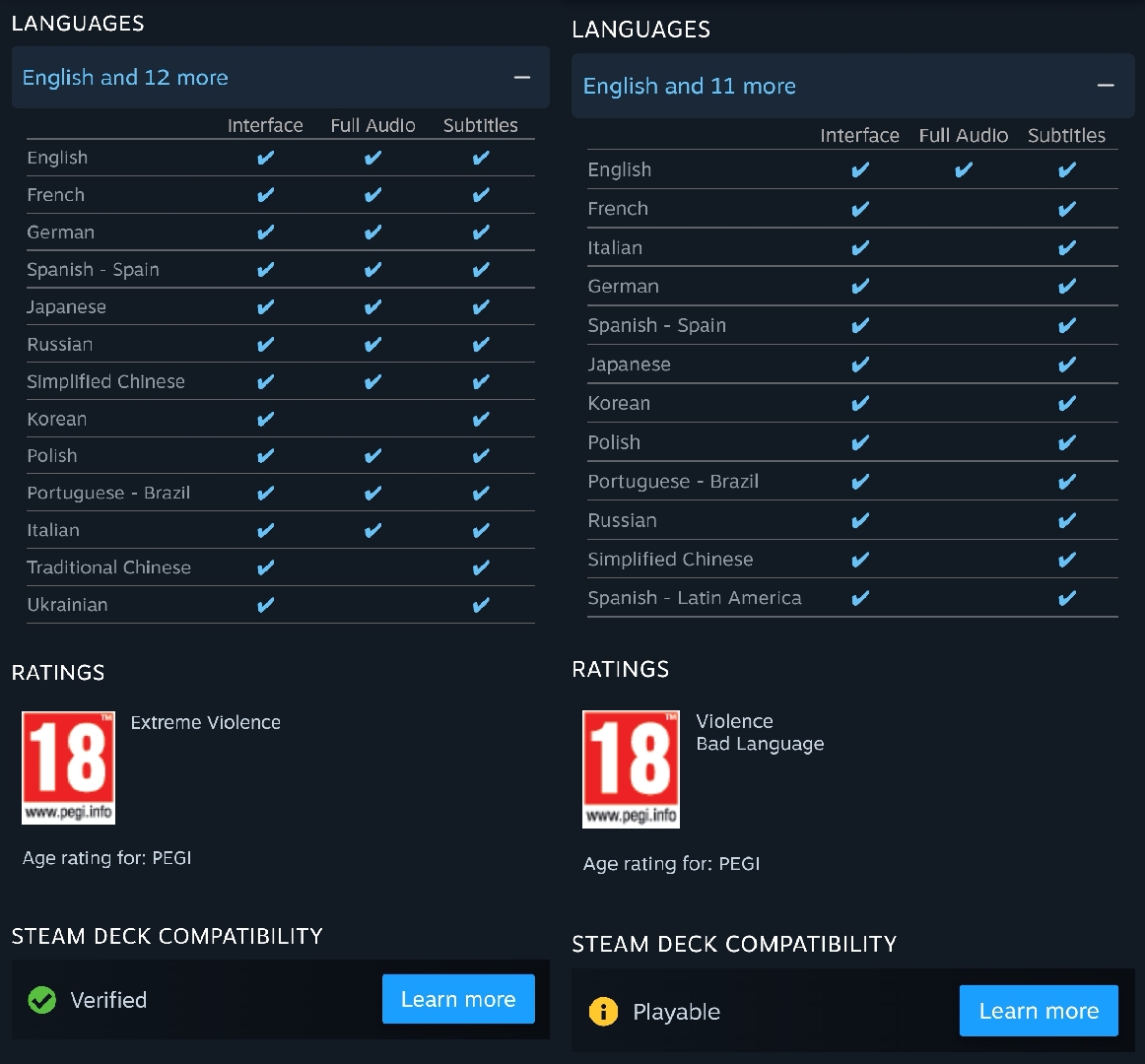Click 'Simplified Chinese' label in left table
This screenshot has height=1064, width=1145.
click(x=105, y=381)
